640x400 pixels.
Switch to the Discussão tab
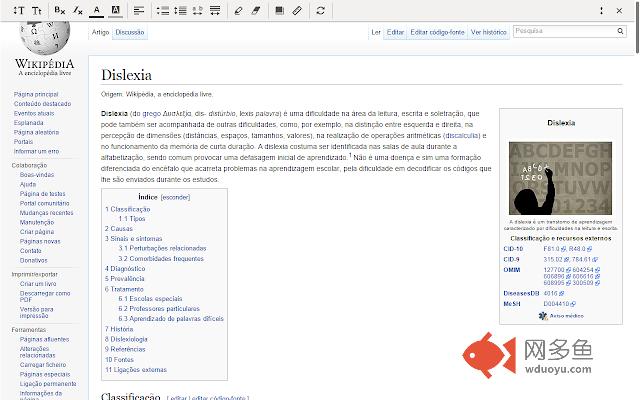pos(130,32)
